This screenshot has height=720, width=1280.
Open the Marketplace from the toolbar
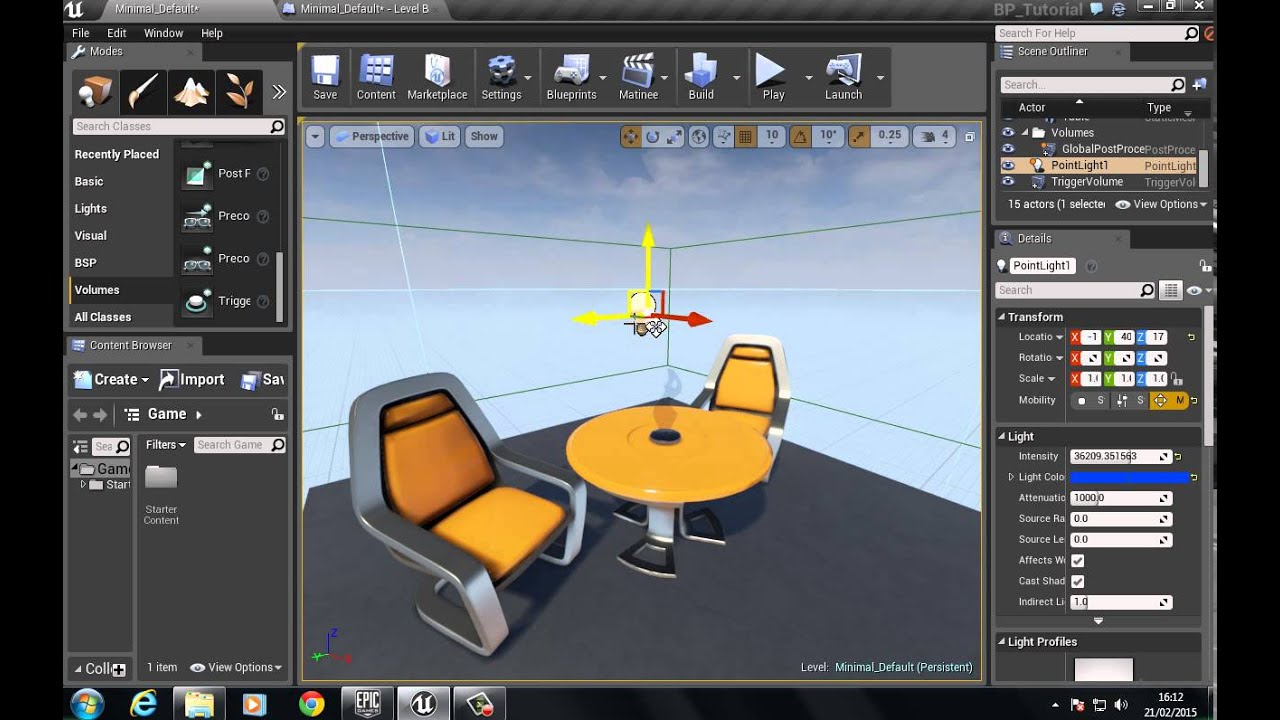click(437, 77)
